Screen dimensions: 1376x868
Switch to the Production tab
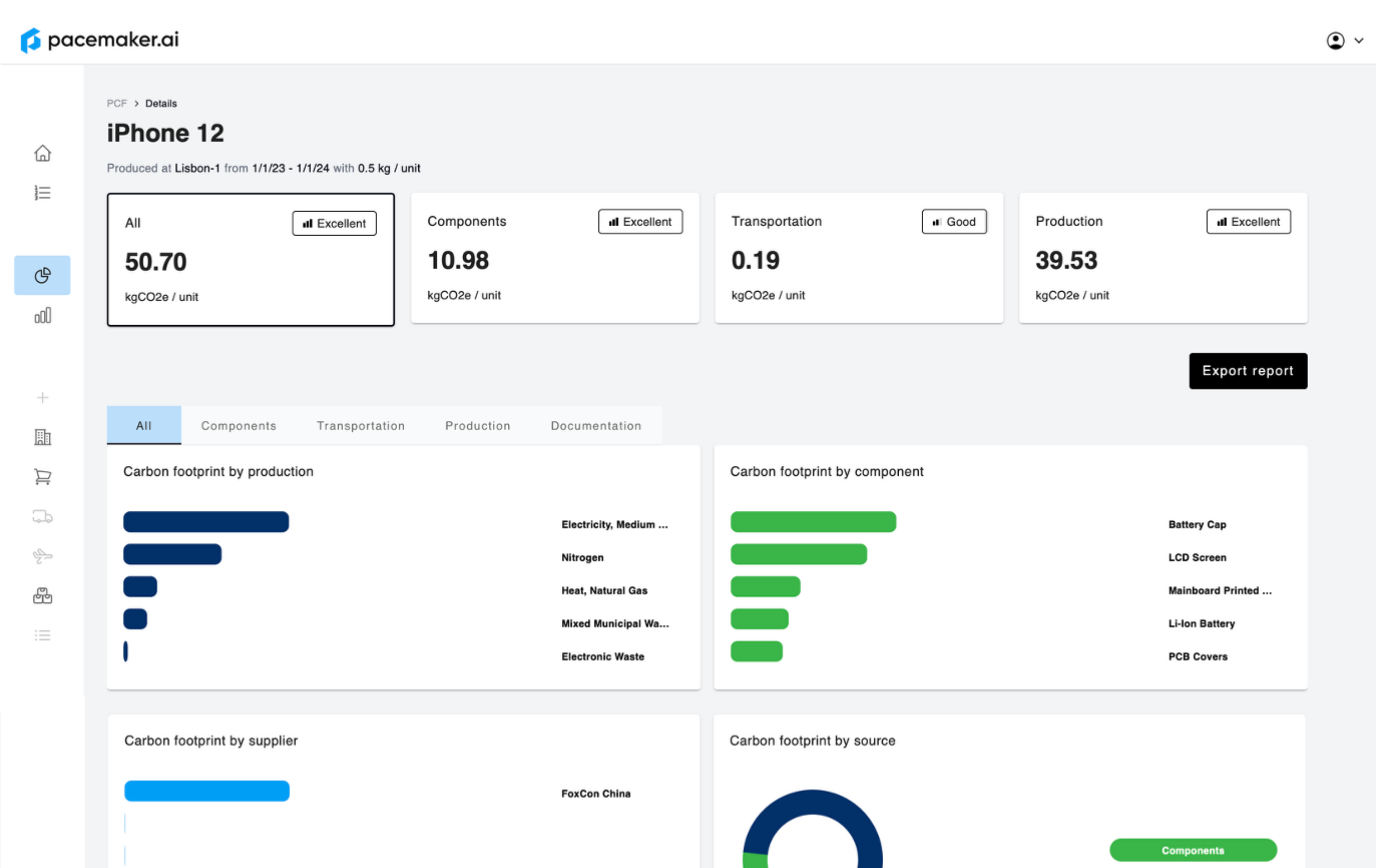tap(478, 425)
